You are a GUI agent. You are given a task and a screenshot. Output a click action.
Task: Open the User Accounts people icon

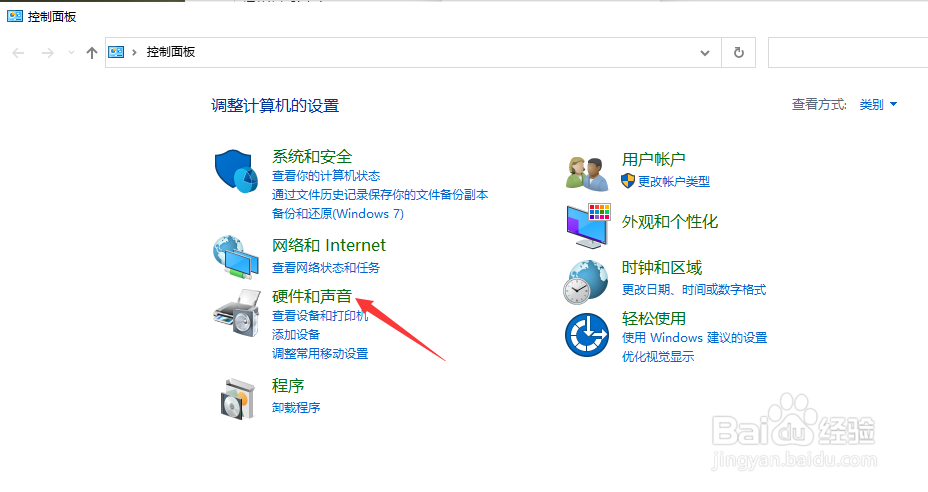pyautogui.click(x=587, y=173)
